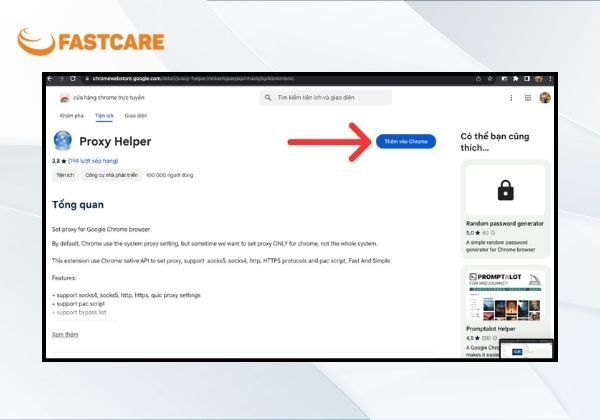
Task: Click the Chrome Web Store rainbow logo
Action: 65,98
